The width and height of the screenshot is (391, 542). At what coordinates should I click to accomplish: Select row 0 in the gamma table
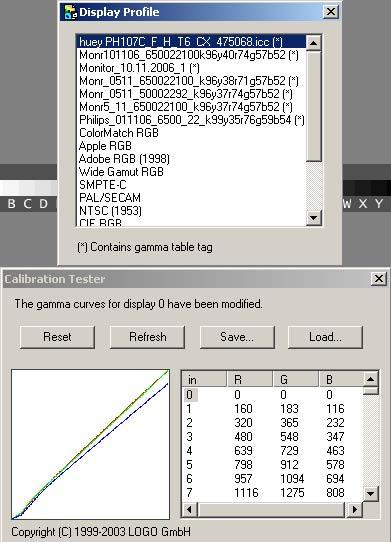(272, 395)
